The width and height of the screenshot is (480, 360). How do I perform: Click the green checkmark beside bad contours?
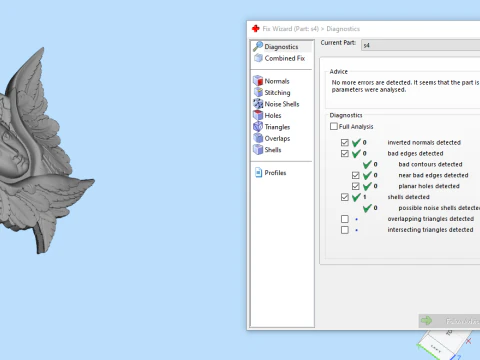pos(367,164)
